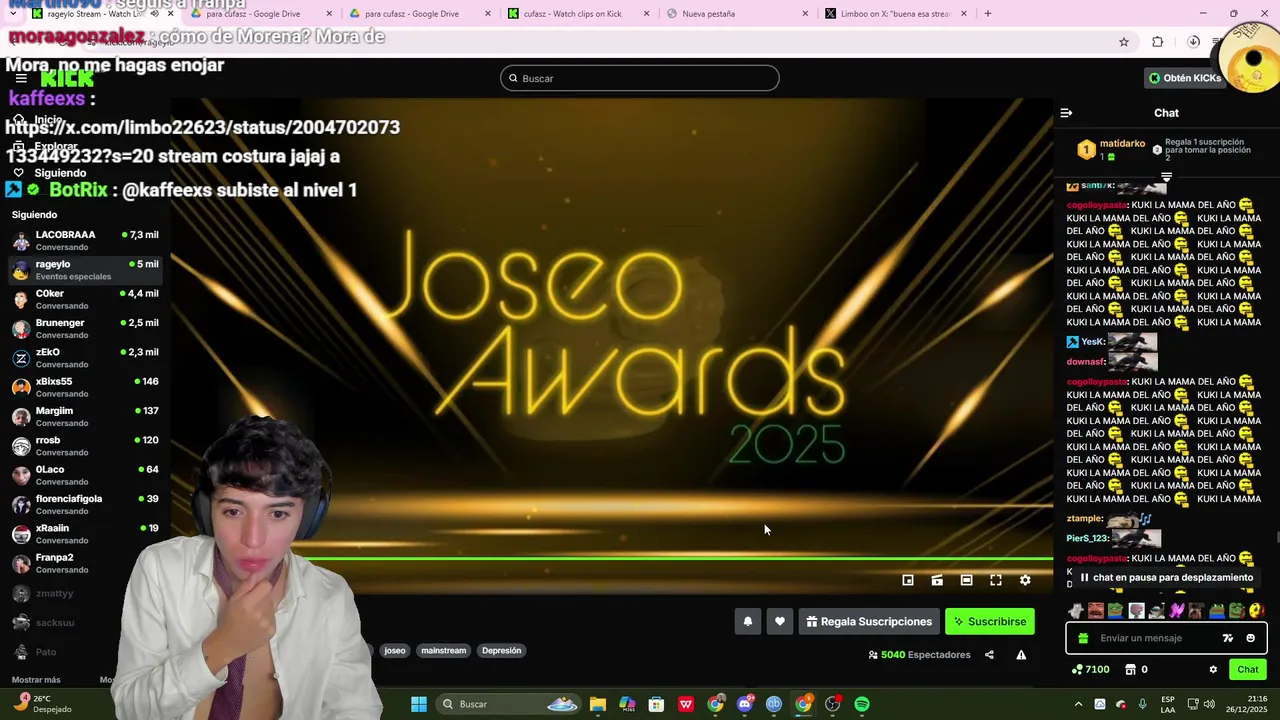Open the emoji picker in chat input
Viewport: 1280px width, 720px height.
[1250, 638]
